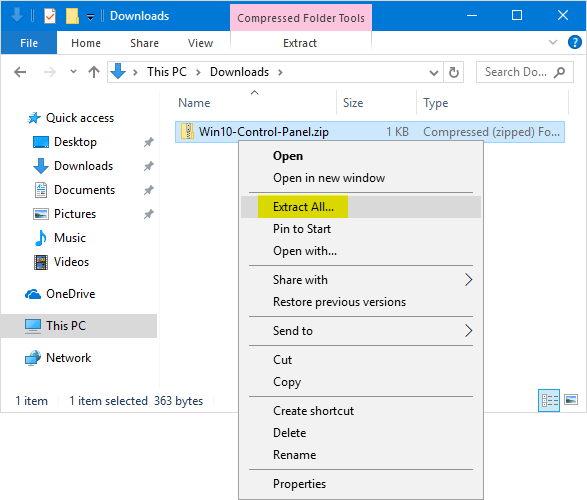Image resolution: width=587 pixels, height=500 pixels.
Task: Choose Rename from the context menu
Action: pos(361,455)
